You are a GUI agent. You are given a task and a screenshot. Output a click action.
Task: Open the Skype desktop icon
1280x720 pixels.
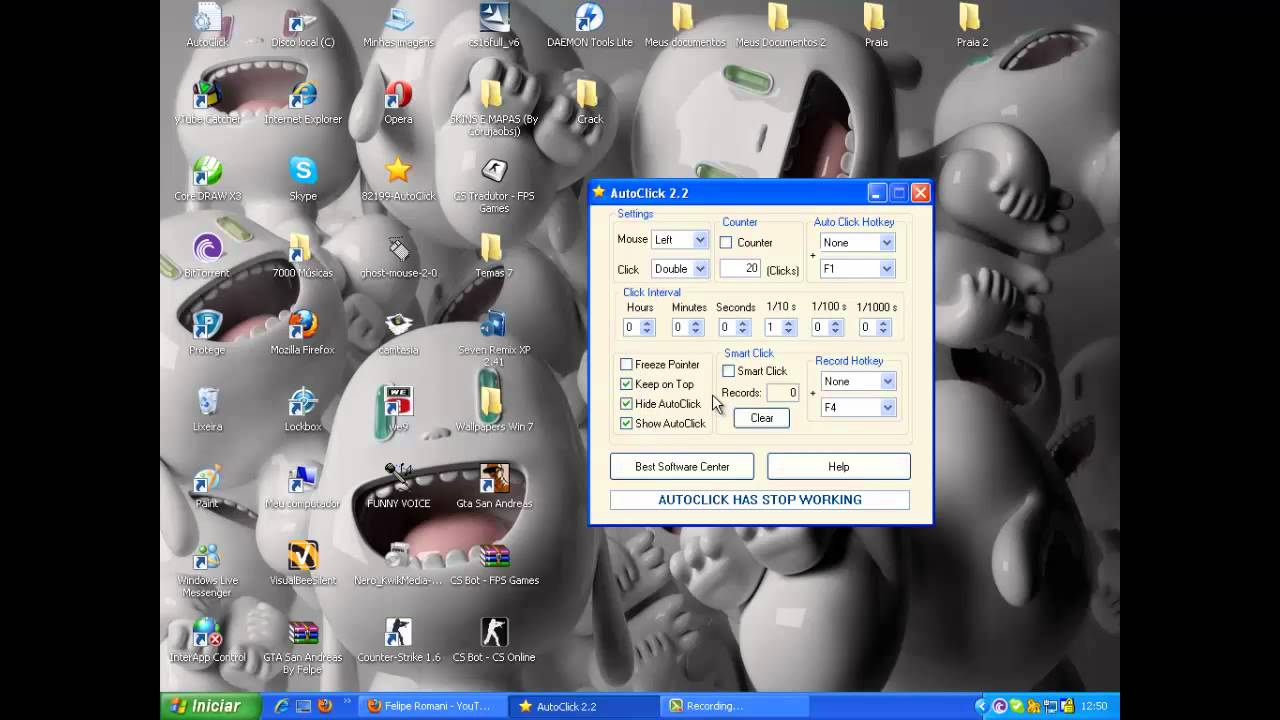pyautogui.click(x=302, y=173)
